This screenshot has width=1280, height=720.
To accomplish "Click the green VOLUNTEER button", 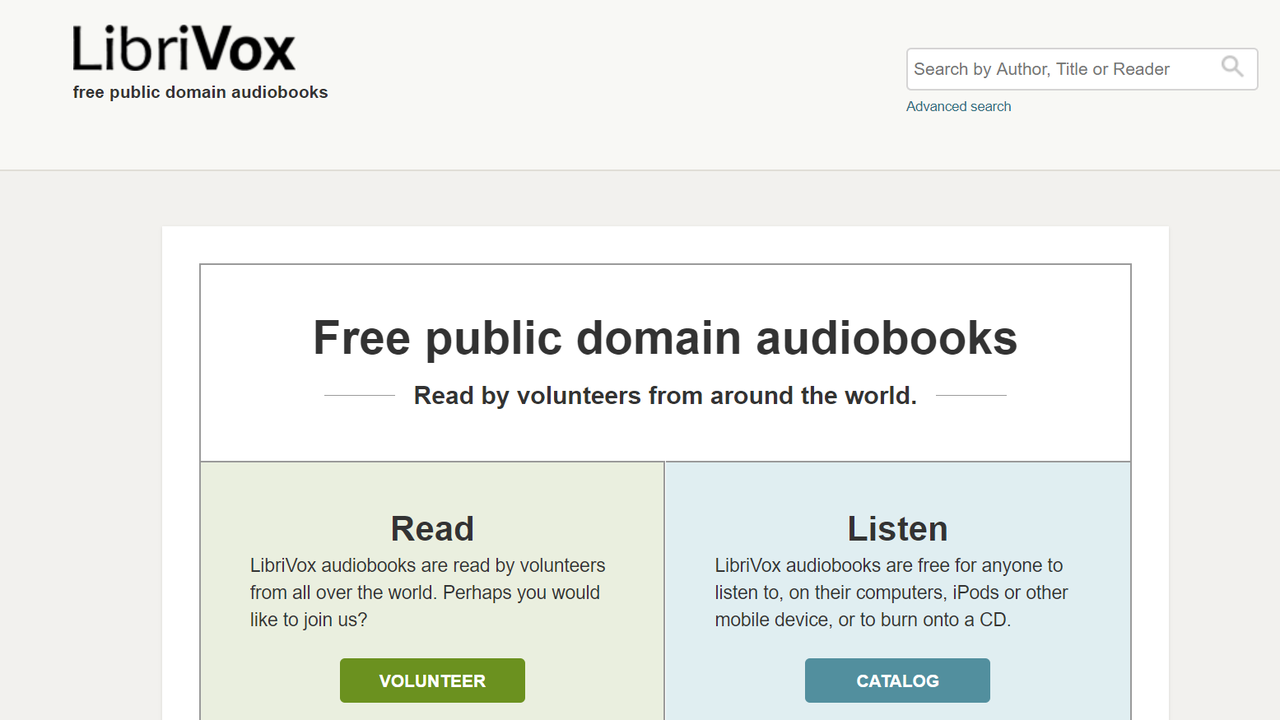I will coord(432,681).
